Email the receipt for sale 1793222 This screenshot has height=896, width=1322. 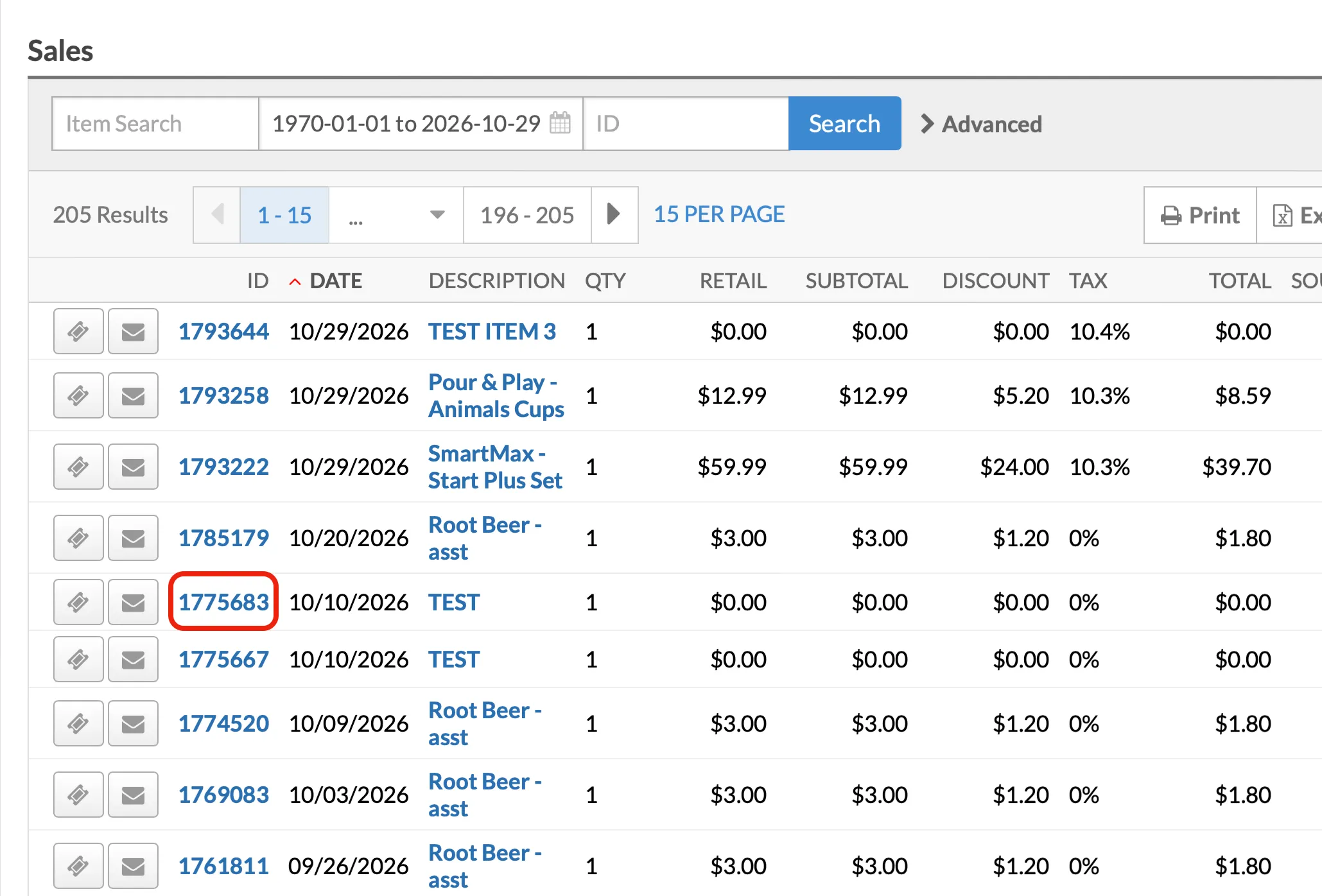click(133, 467)
